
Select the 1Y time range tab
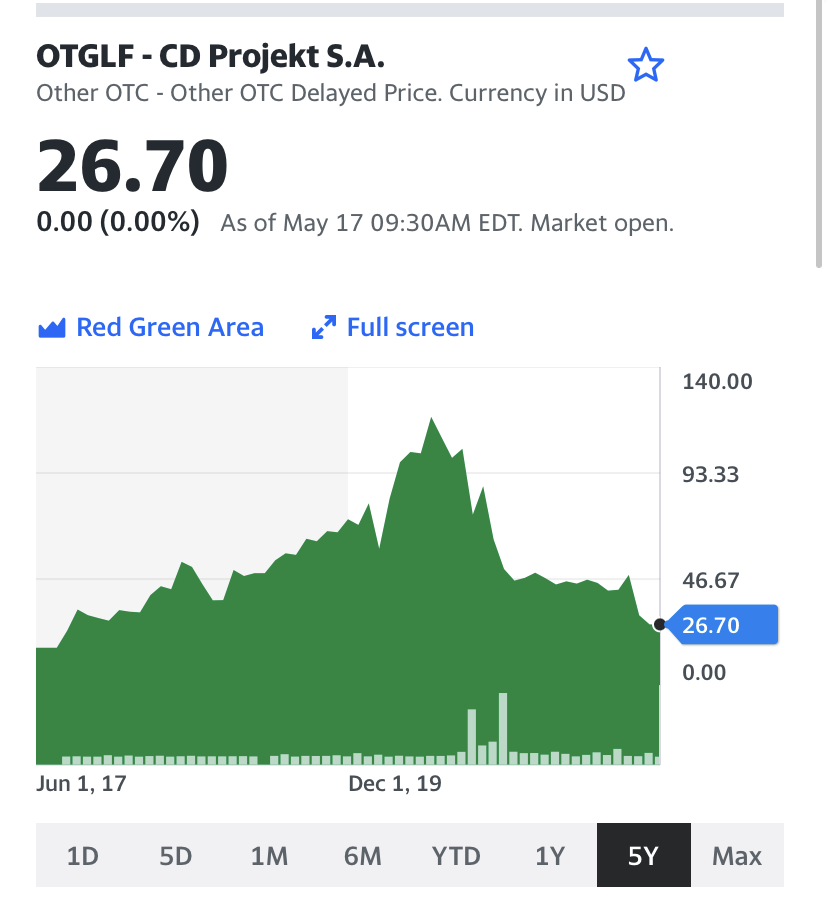[x=549, y=856]
